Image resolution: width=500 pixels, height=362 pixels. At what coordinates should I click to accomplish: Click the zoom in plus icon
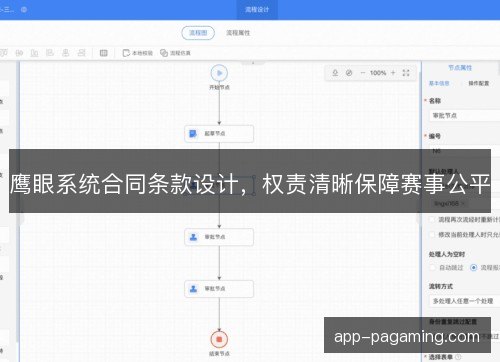tap(393, 73)
